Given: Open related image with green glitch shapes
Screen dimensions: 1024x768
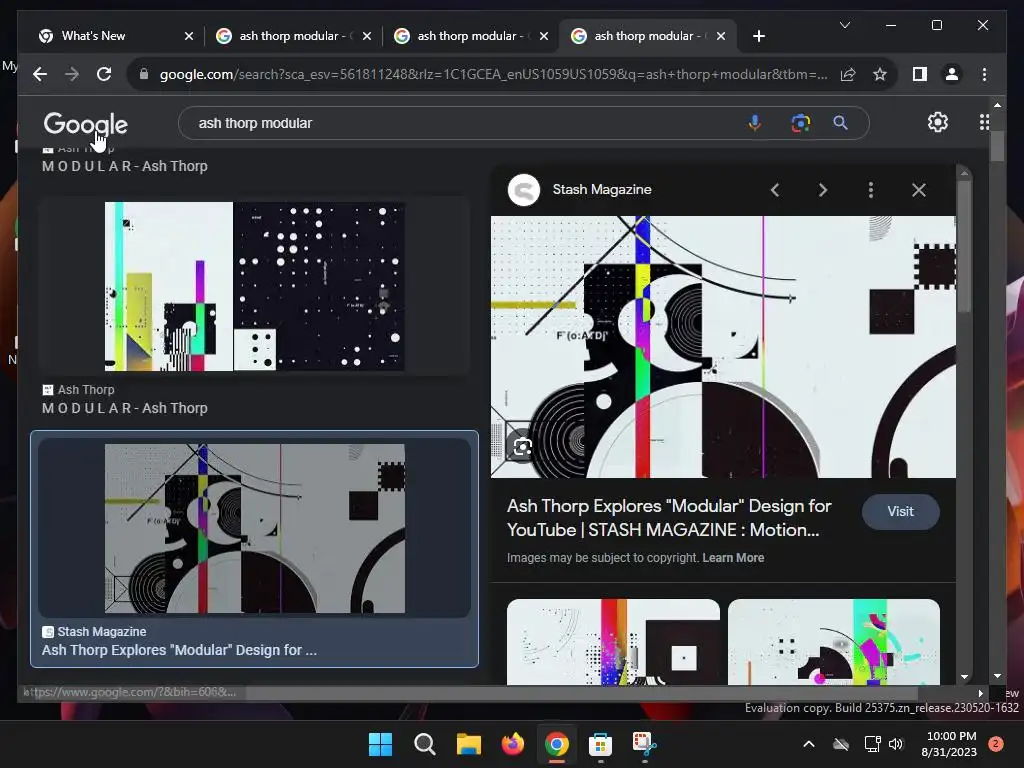Looking at the screenshot, I should pos(834,642).
